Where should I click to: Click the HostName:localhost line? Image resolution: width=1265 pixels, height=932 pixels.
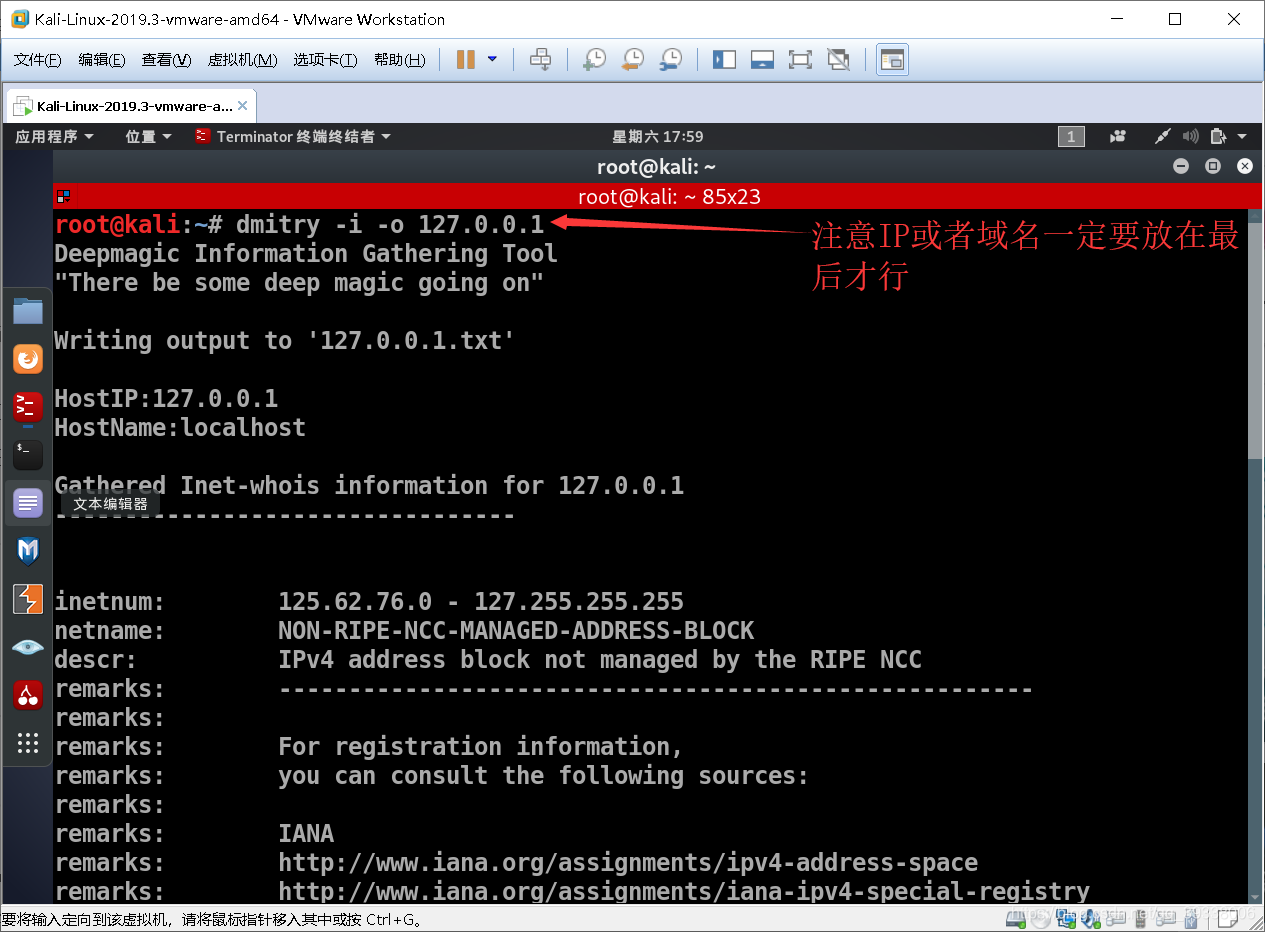tap(180, 428)
